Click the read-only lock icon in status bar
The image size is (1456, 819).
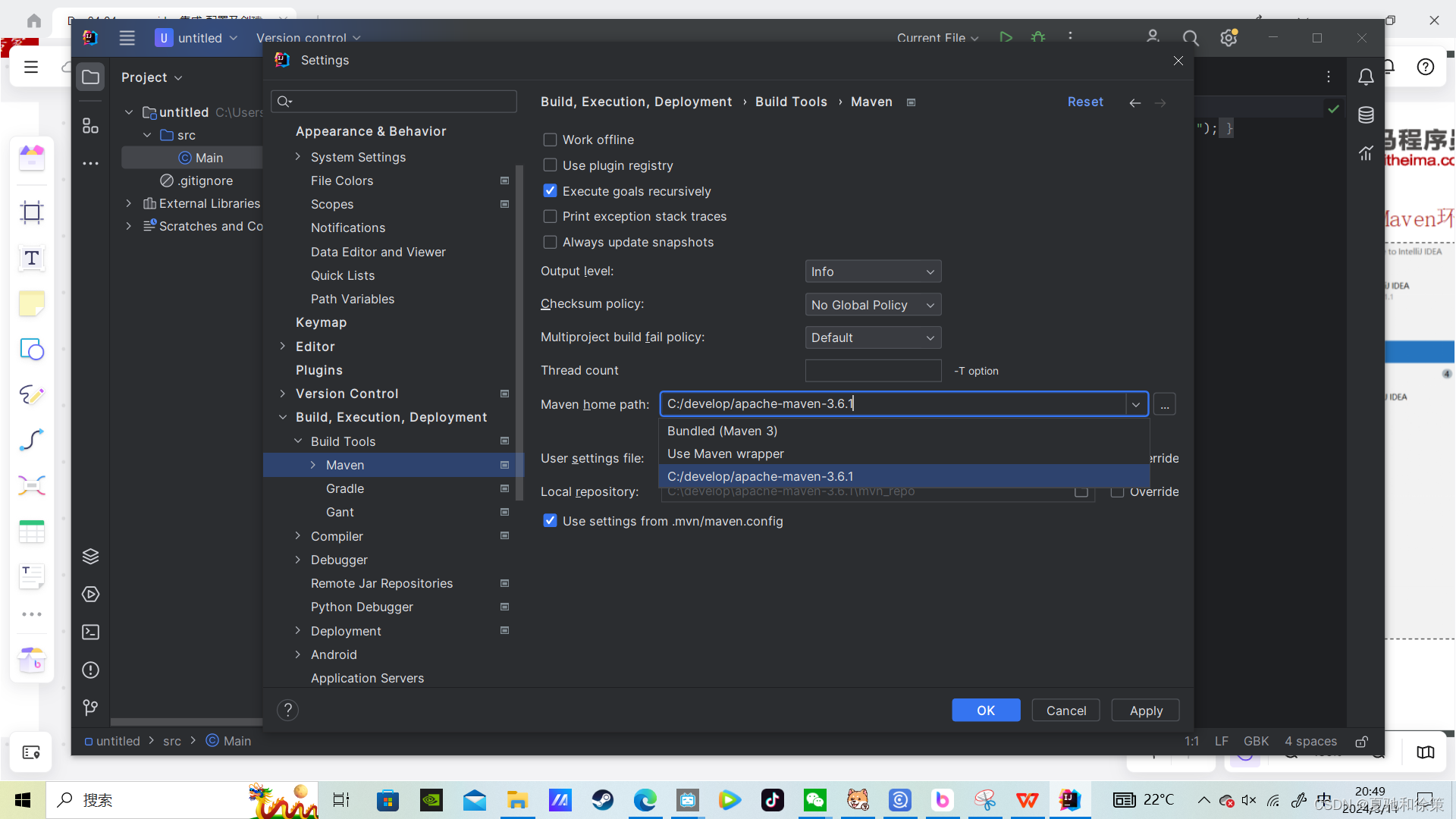coord(1362,741)
